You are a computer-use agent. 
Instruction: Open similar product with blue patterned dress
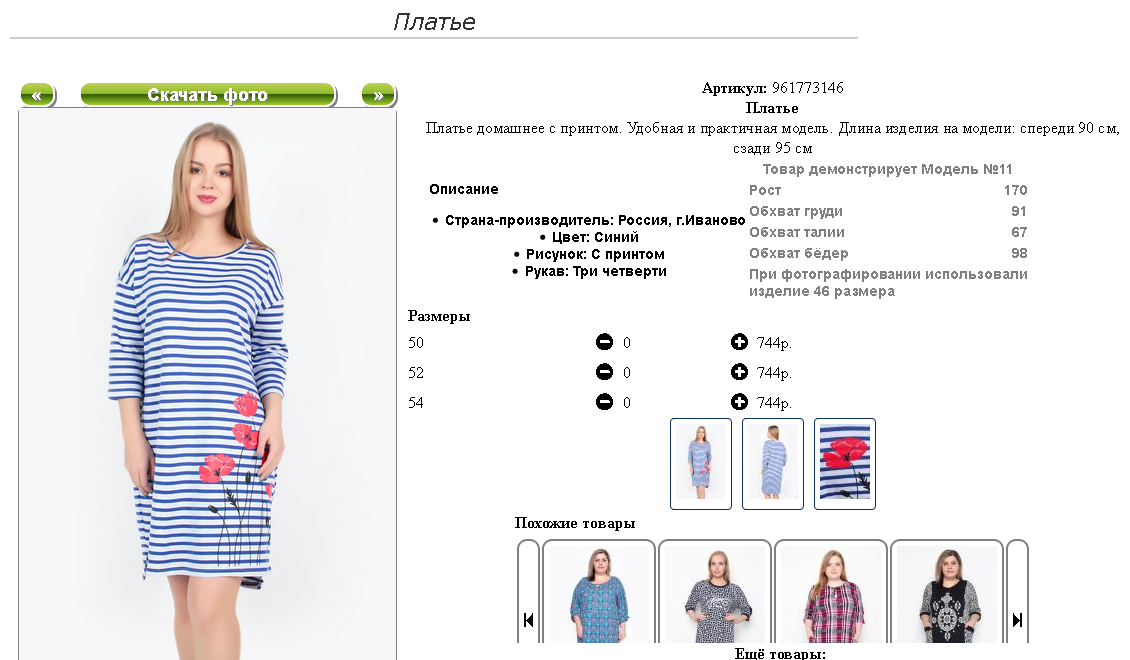pyautogui.click(x=598, y=592)
